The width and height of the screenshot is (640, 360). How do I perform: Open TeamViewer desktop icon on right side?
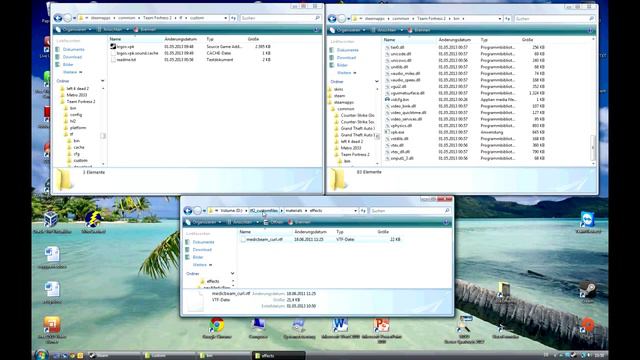pyautogui.click(x=588, y=222)
